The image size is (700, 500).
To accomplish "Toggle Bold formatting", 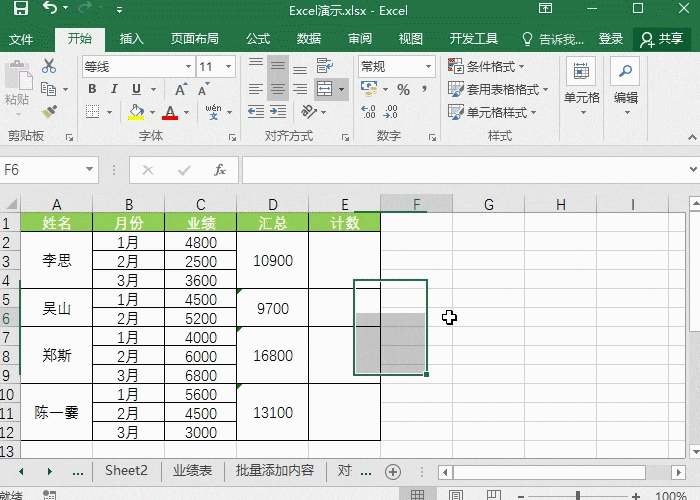I will pos(91,90).
